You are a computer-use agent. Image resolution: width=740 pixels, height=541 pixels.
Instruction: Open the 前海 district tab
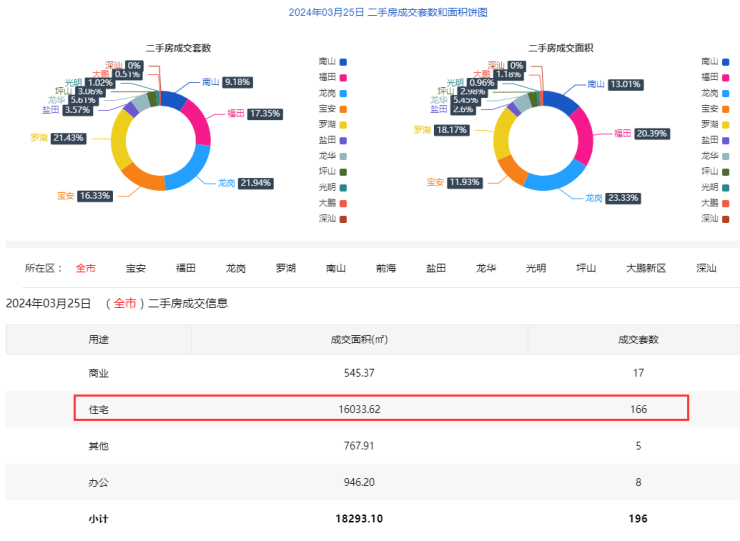click(386, 268)
